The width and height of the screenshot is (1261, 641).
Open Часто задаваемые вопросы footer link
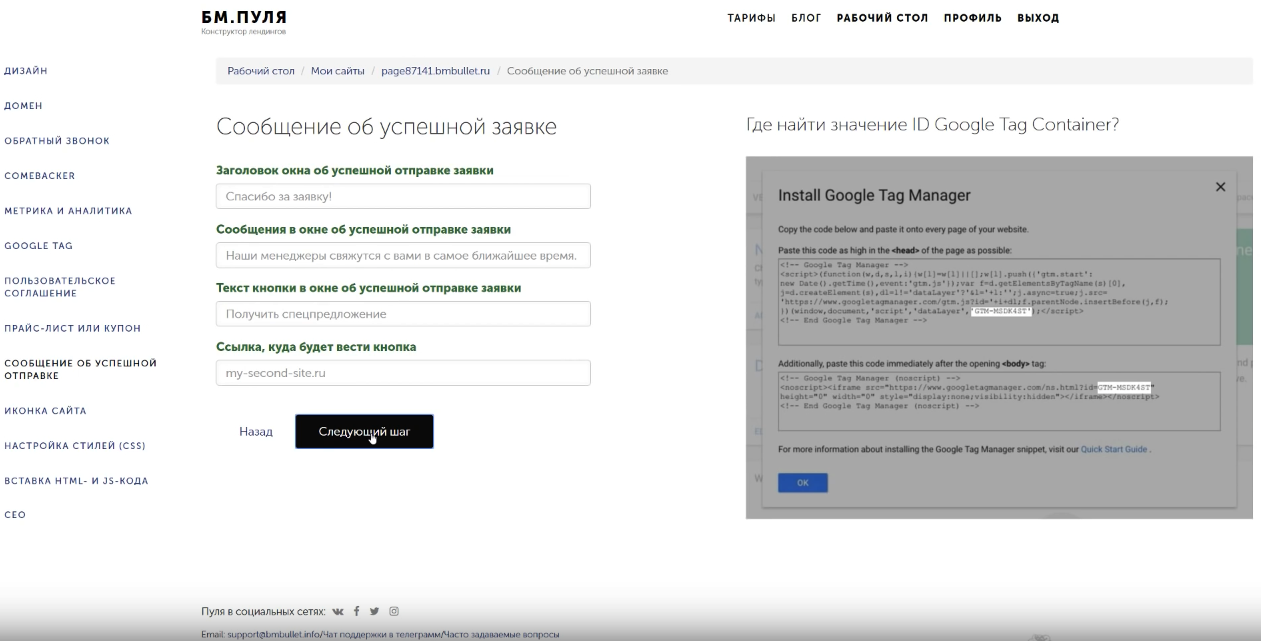click(502, 634)
